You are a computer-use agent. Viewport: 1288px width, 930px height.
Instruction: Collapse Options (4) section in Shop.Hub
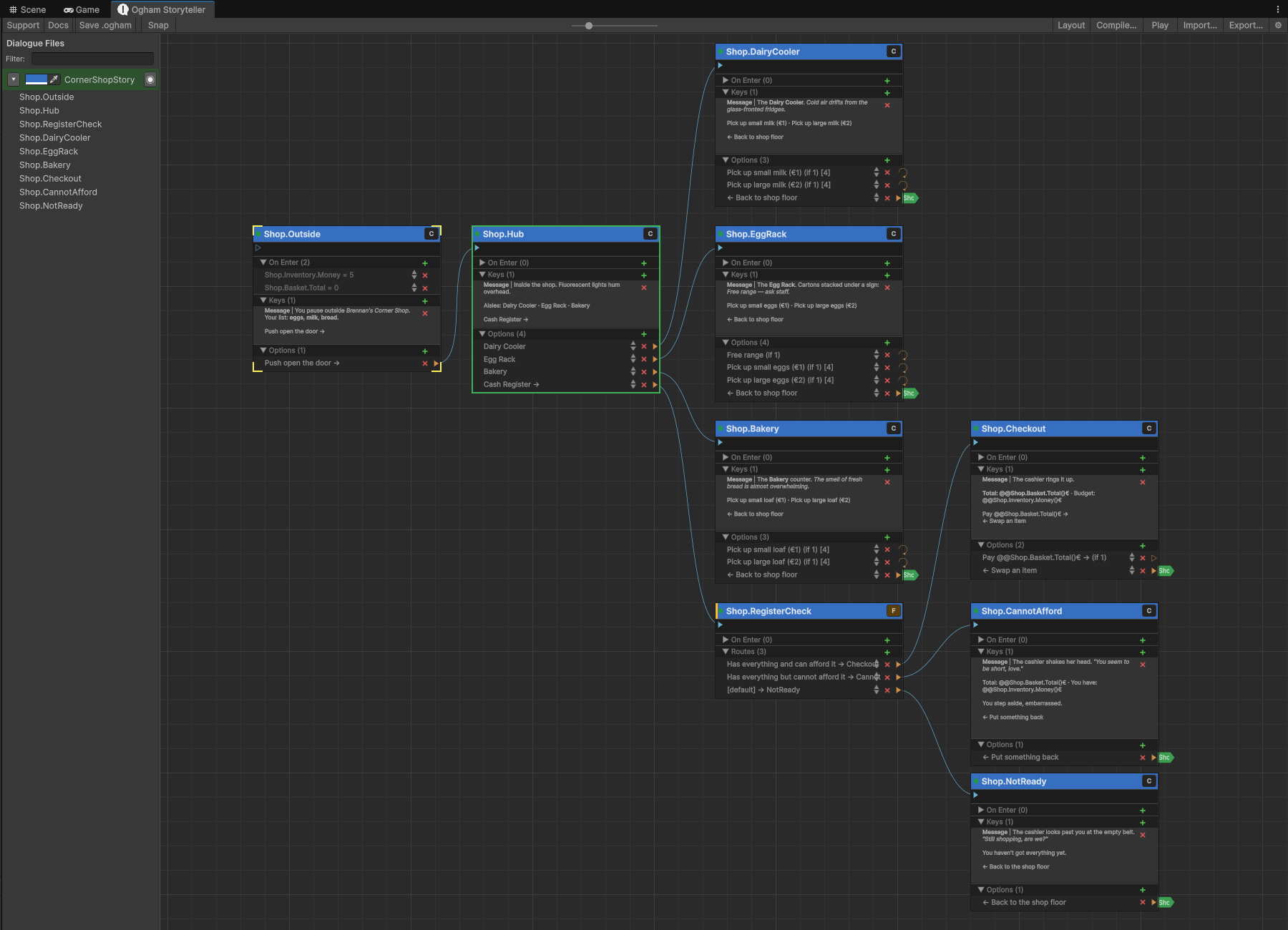[482, 334]
